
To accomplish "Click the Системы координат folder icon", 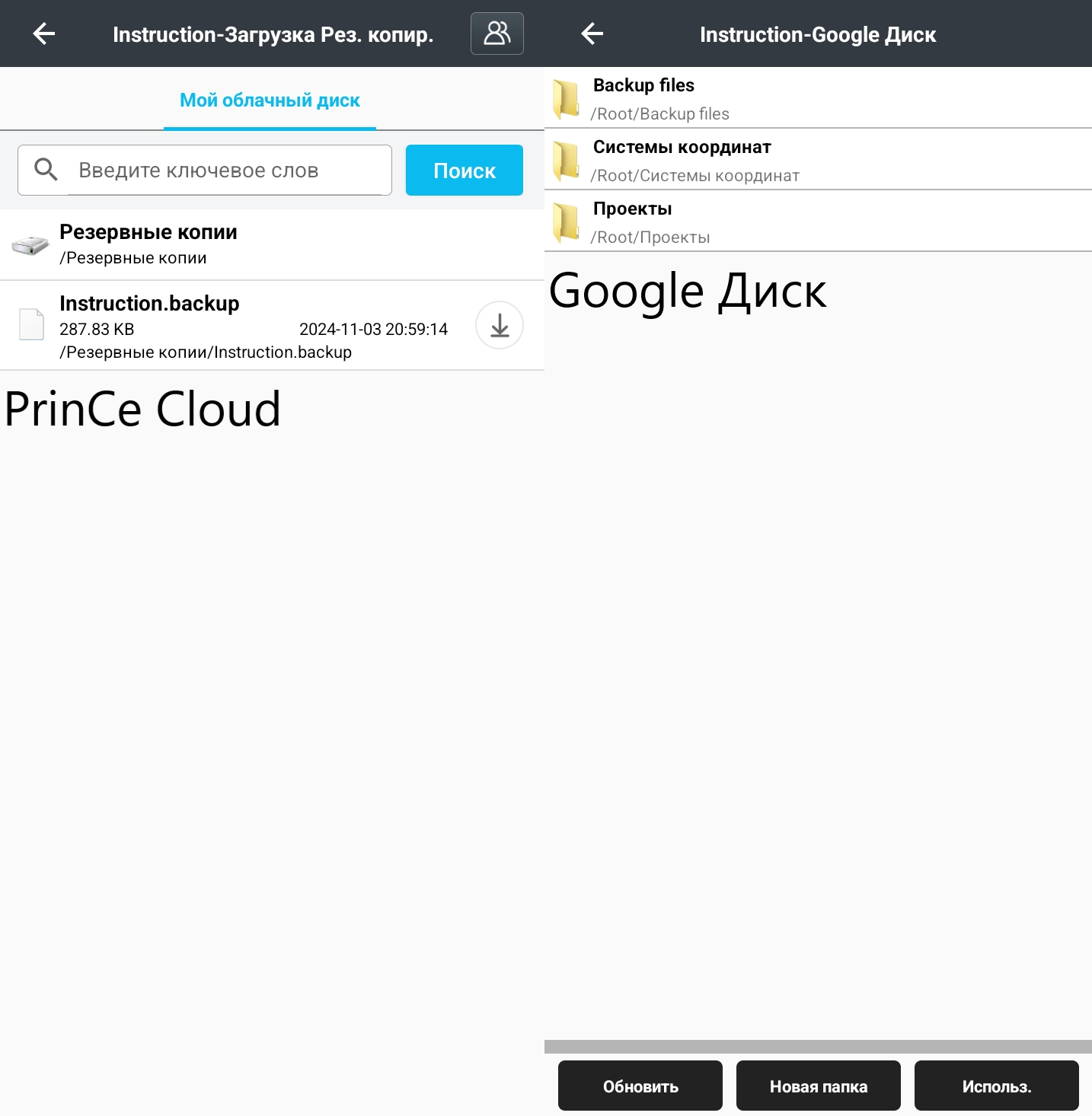I will (x=566, y=161).
